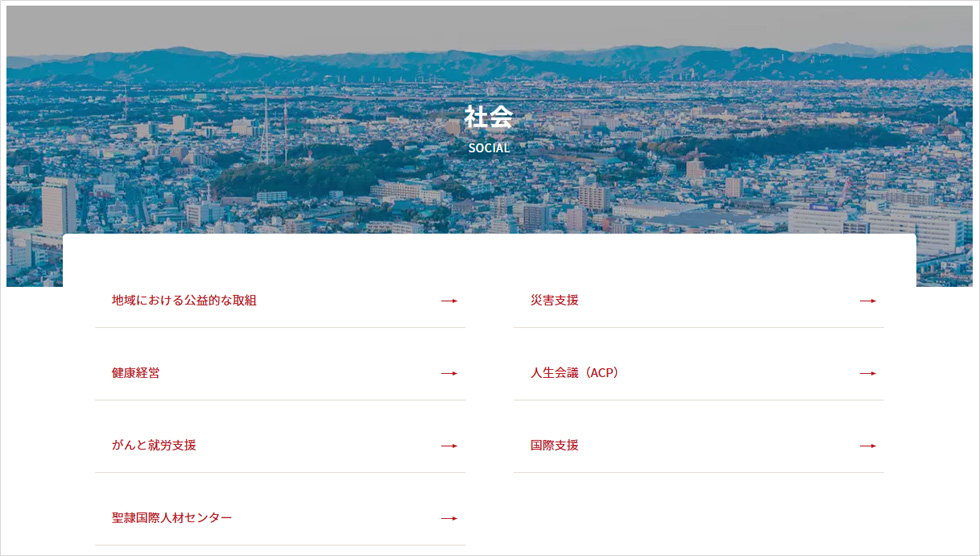Image resolution: width=980 pixels, height=556 pixels.
Task: Open the 地域における公益的な取組 link
Action: tap(184, 300)
